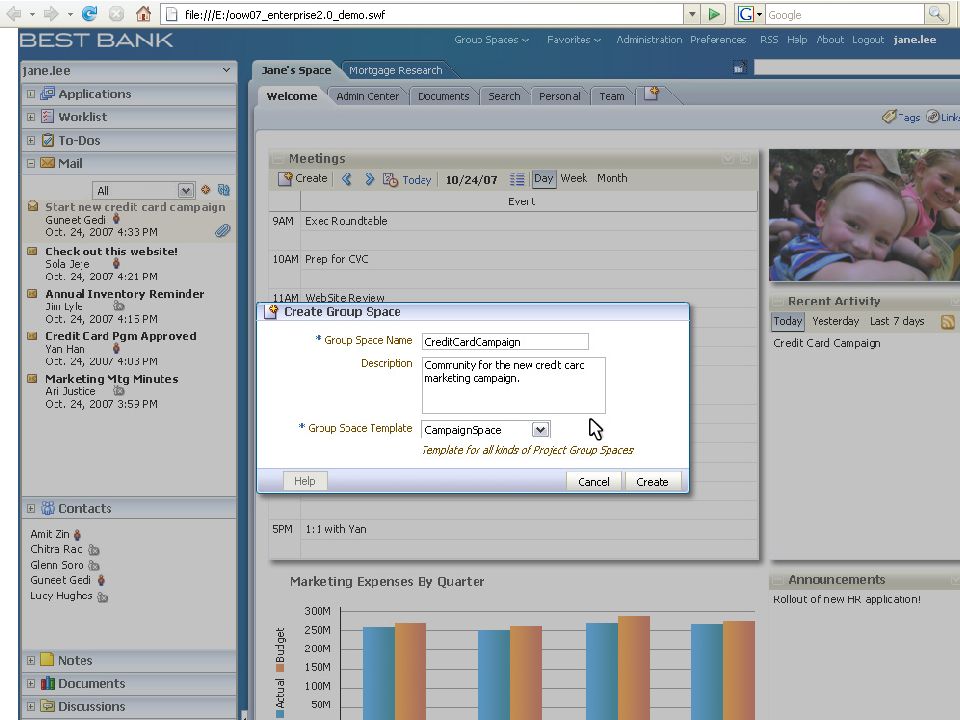Switch to Mortgage Research tab
The height and width of the screenshot is (720, 960).
396,70
